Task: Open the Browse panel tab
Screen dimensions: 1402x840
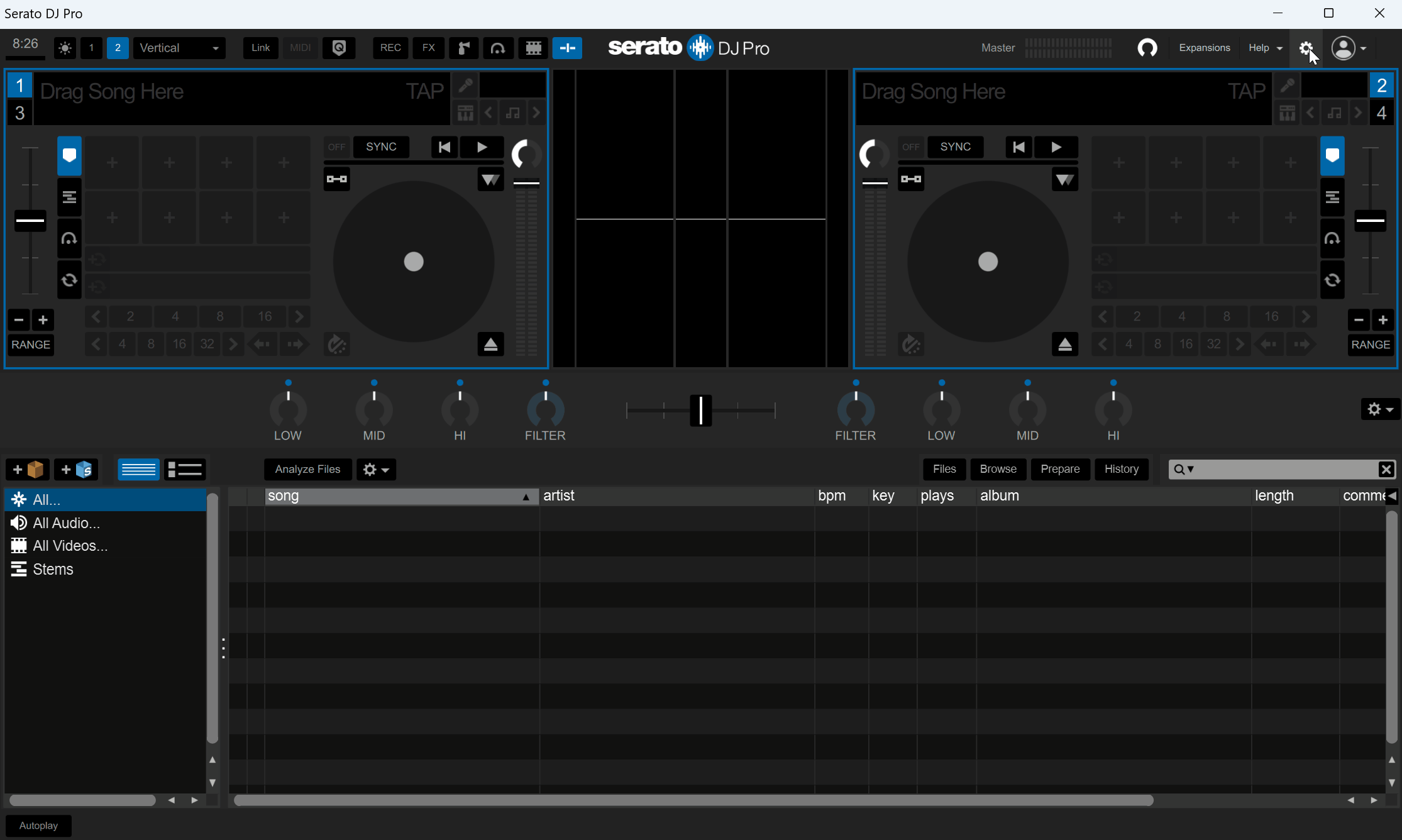Action: coord(998,469)
